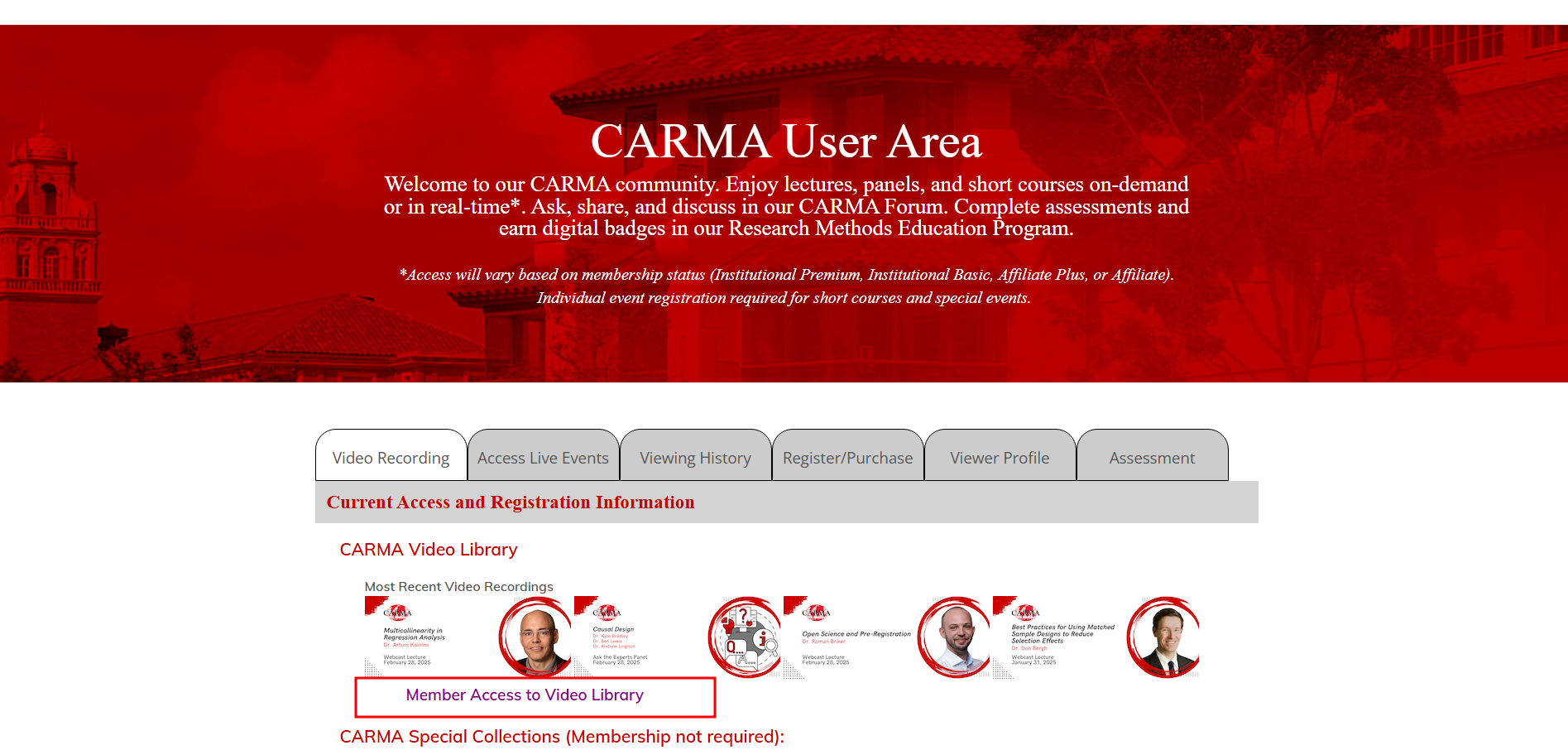Click the Q&A illustration on Causal Design
Viewport: 1568px width, 750px height.
[745, 637]
